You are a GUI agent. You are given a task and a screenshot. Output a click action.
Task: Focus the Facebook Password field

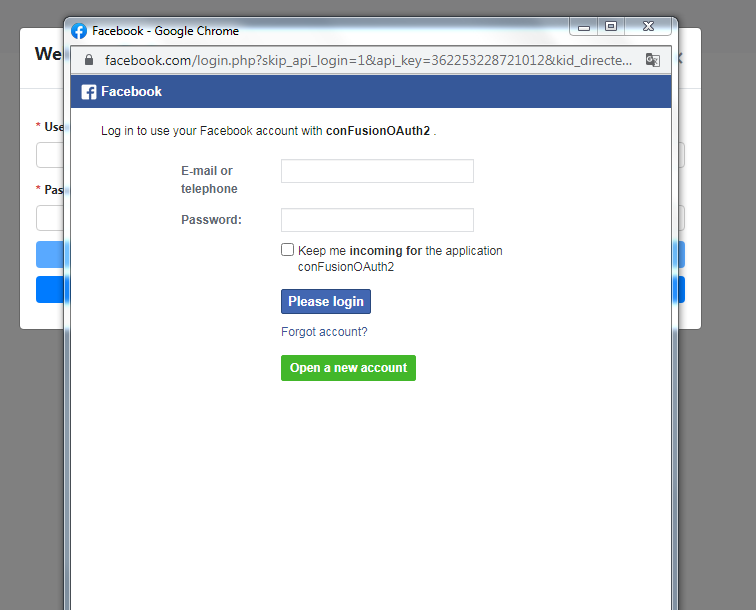377,220
